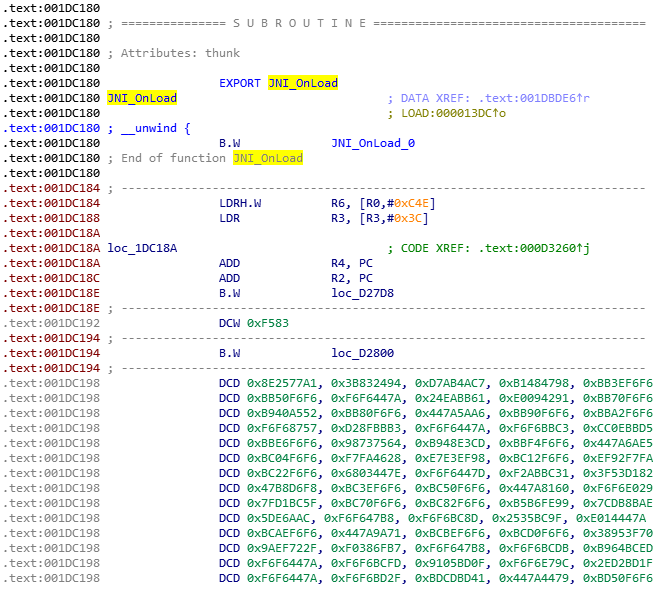
Task: Select data value 0xF6F6E79C
Action: (534, 563)
